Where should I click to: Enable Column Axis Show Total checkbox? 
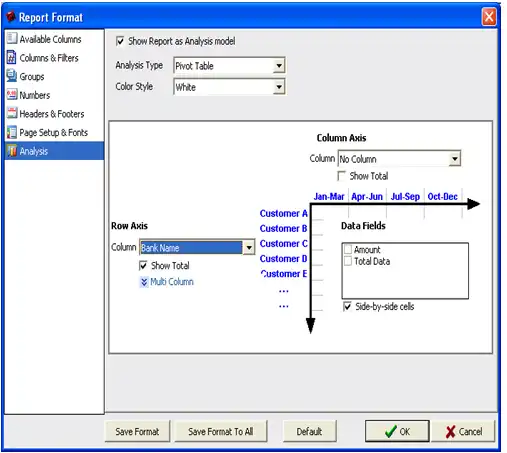[x=341, y=176]
